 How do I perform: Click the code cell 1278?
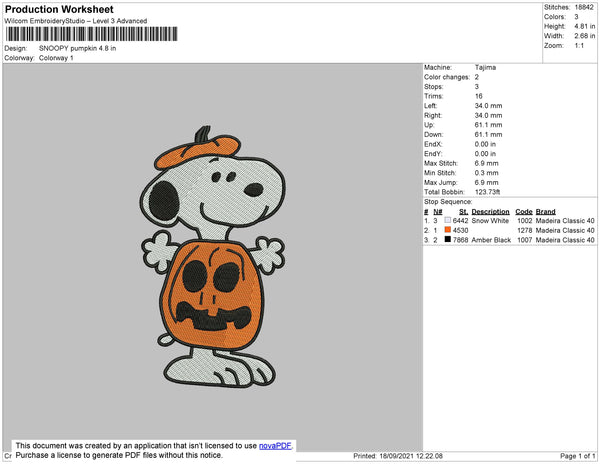525,230
